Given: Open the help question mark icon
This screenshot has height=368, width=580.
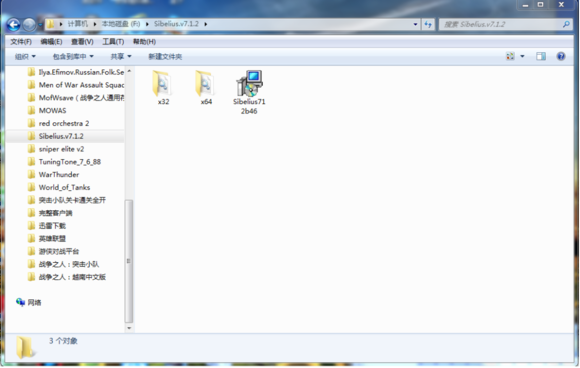Looking at the screenshot, I should click(561, 56).
